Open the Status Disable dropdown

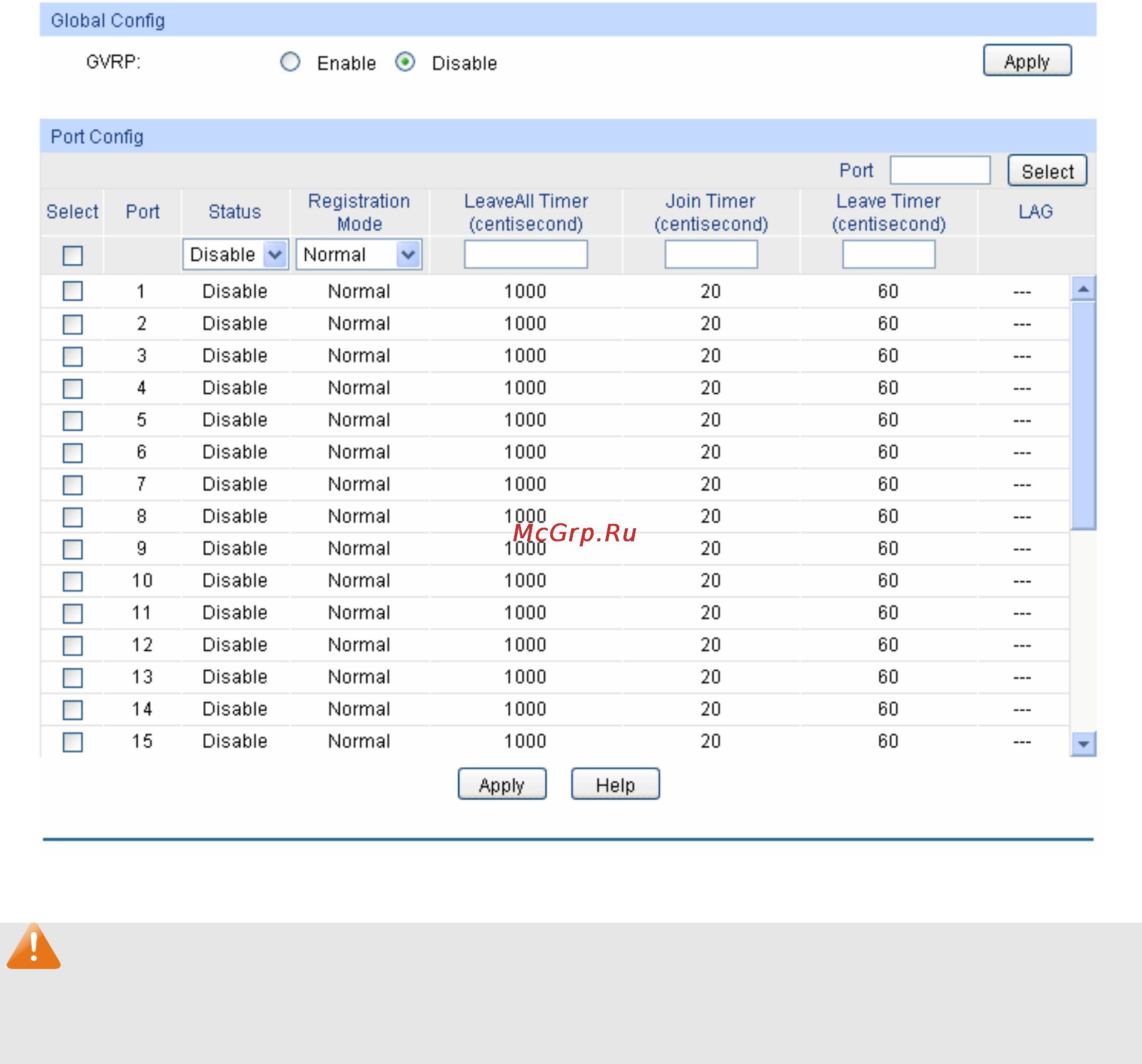[x=235, y=254]
